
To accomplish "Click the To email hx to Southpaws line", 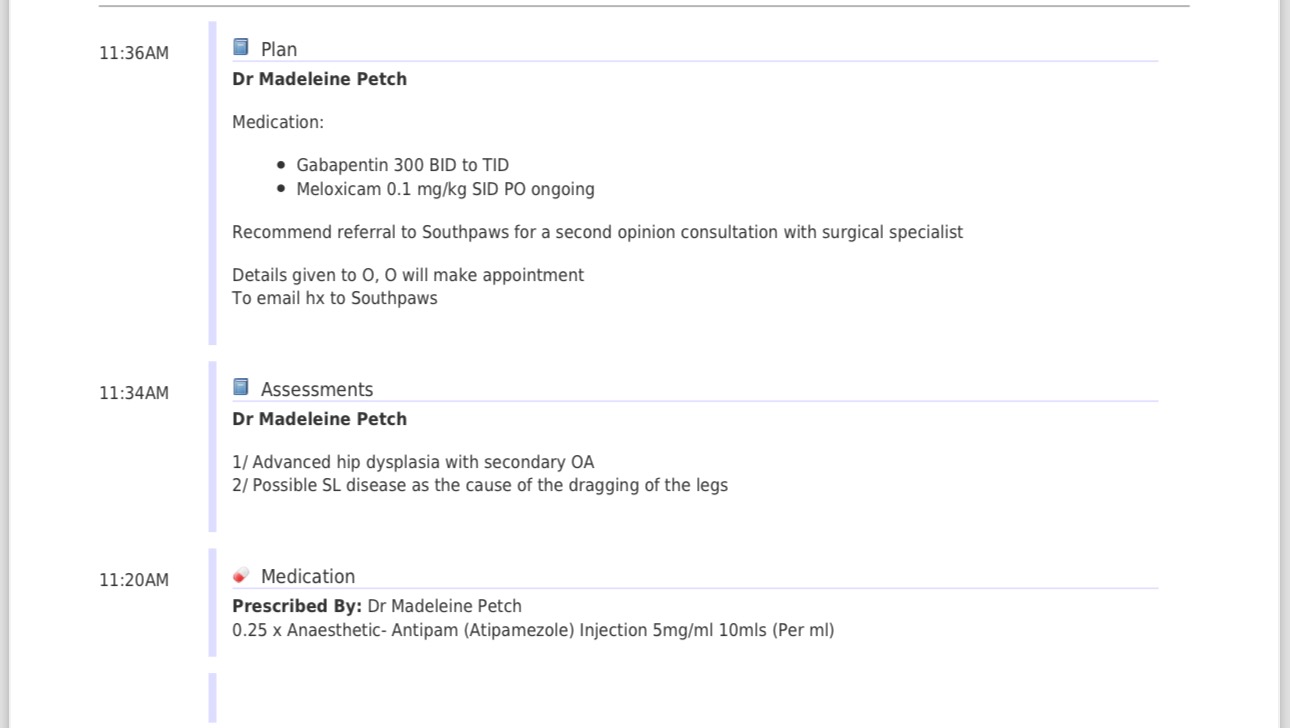I will [335, 298].
